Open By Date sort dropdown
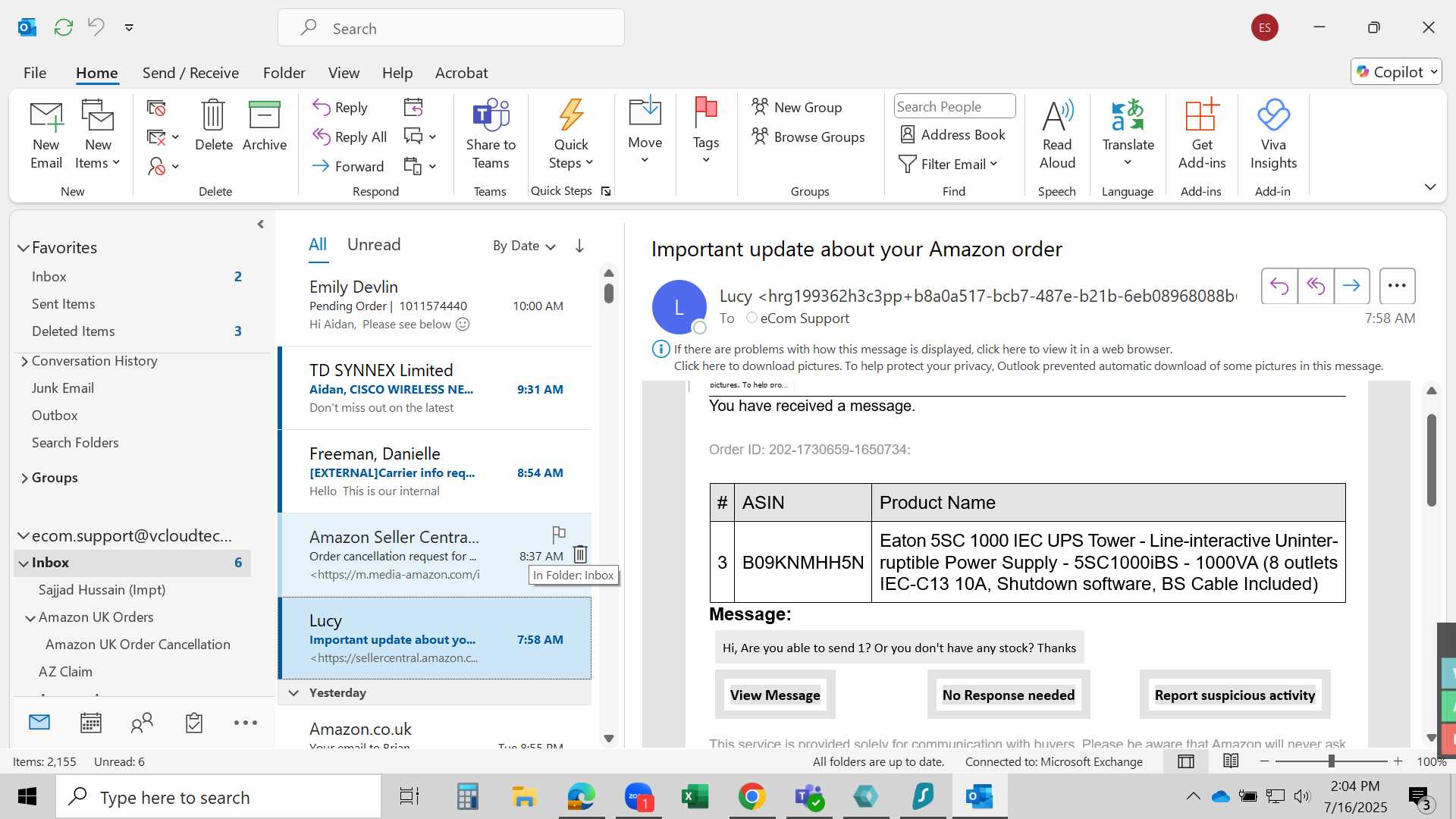This screenshot has height=819, width=1456. pyautogui.click(x=524, y=246)
